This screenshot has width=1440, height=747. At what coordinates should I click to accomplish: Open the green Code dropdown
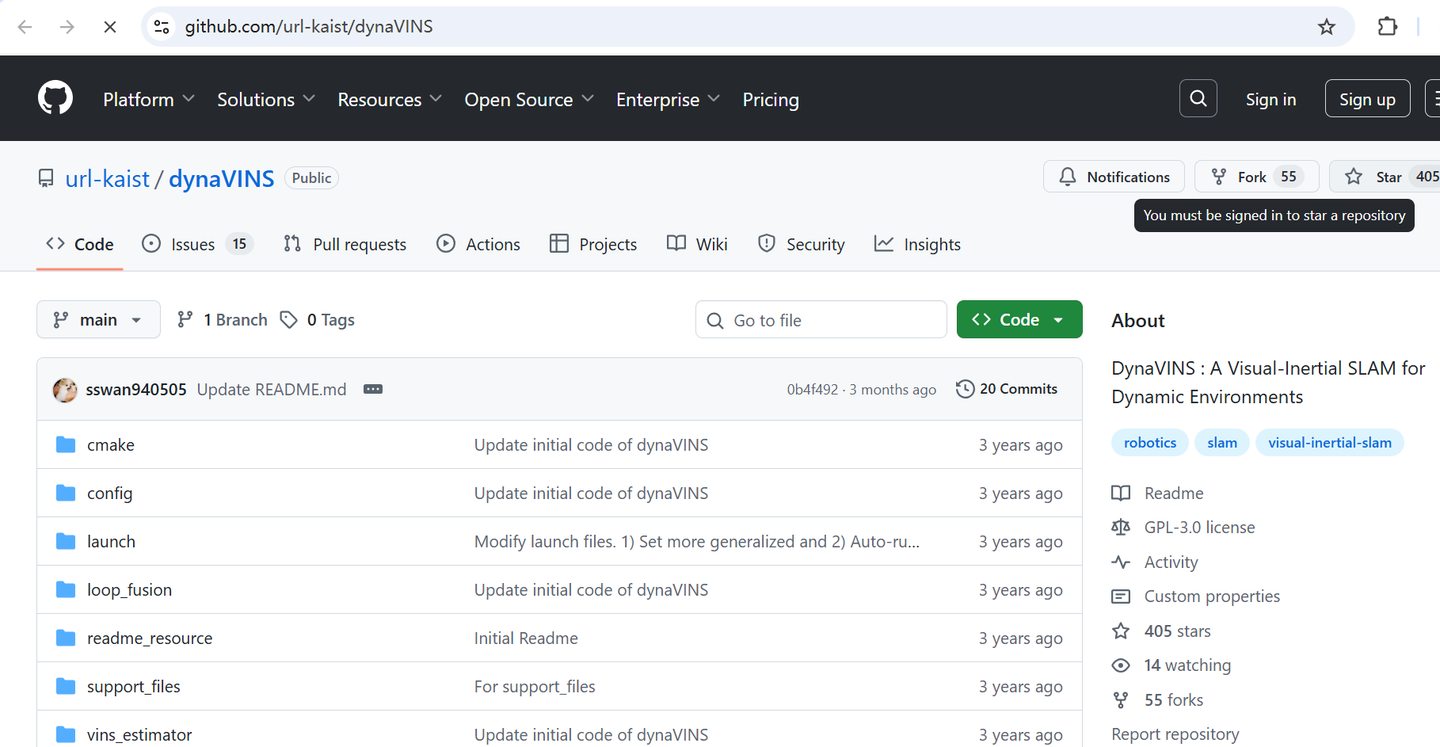[1019, 320]
